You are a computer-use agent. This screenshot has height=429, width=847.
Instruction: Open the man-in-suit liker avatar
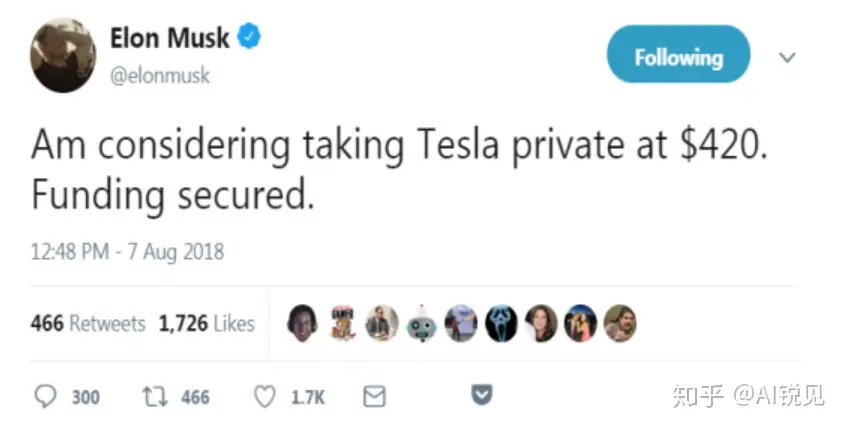tap(382, 323)
